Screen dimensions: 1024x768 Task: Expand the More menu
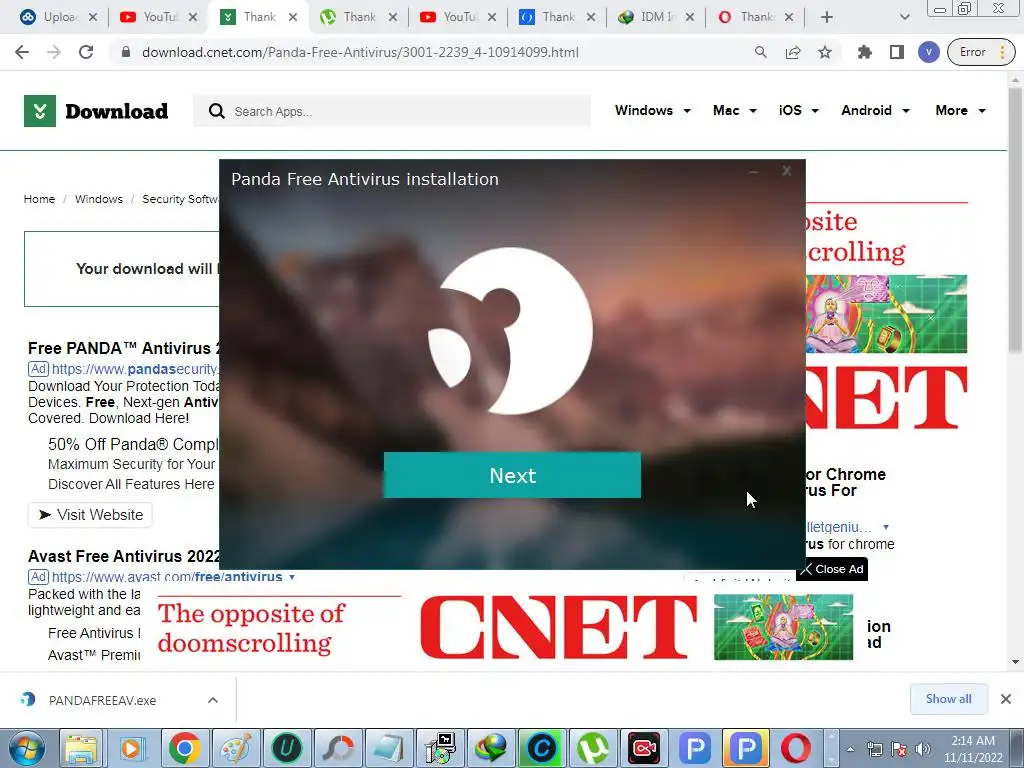tap(961, 110)
